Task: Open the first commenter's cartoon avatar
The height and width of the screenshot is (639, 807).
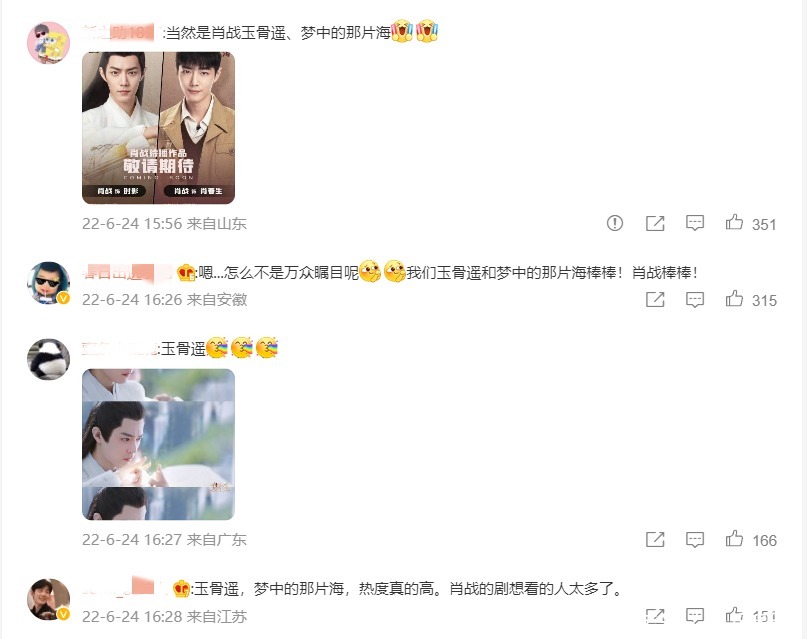Action: coord(48,43)
